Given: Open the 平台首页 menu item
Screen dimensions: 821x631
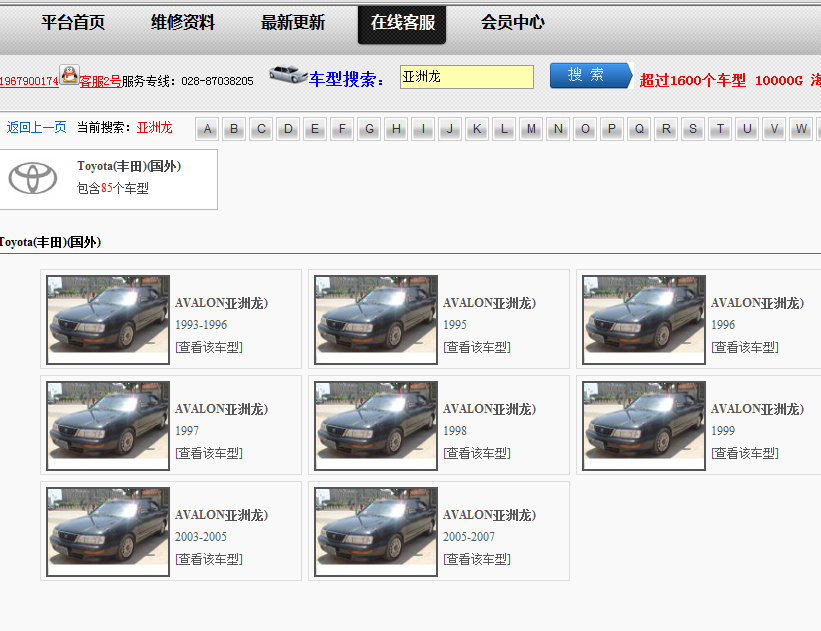Looking at the screenshot, I should coord(73,23).
